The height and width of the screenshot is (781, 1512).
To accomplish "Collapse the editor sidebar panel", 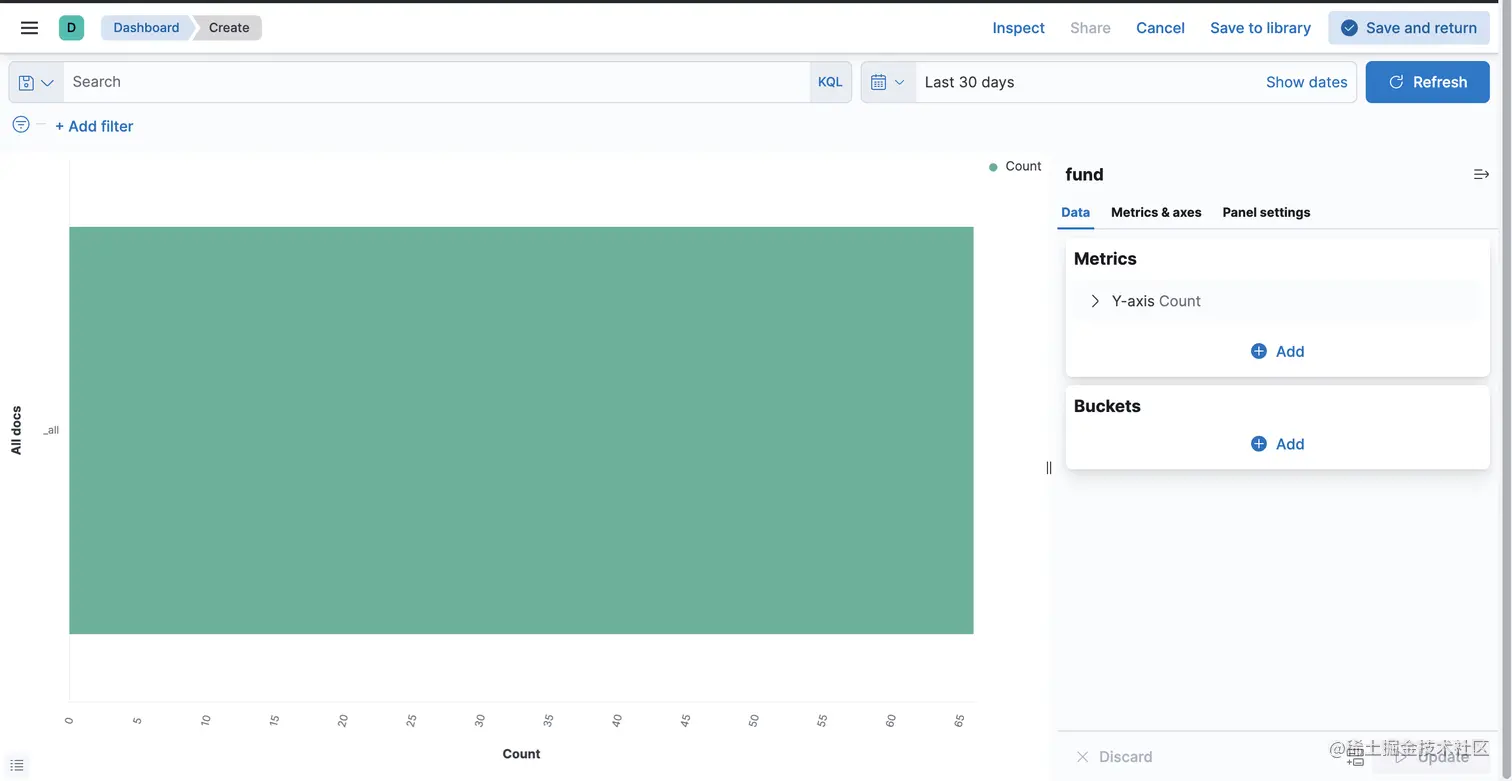I will [1481, 174].
